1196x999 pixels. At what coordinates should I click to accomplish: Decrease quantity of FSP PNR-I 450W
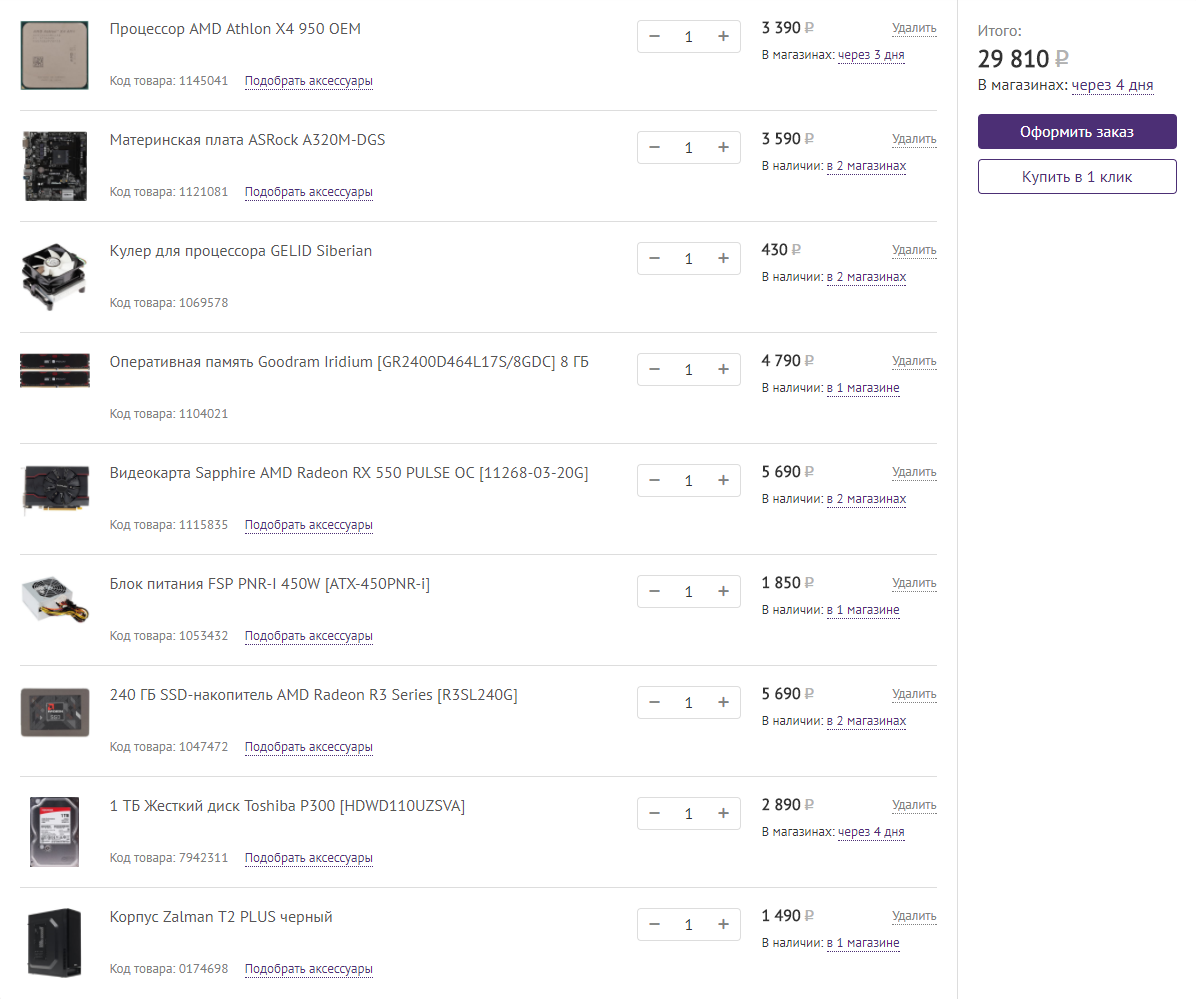pyautogui.click(x=655, y=592)
